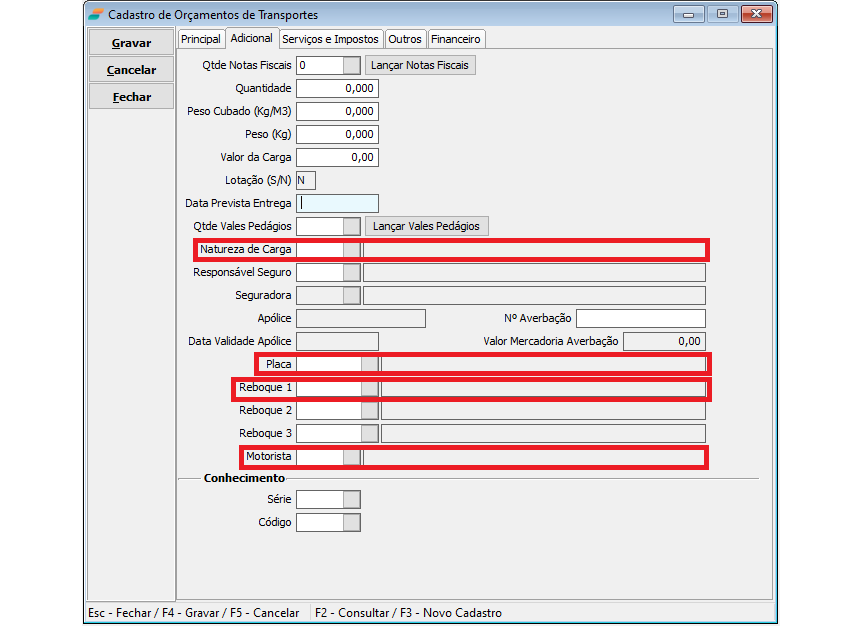This screenshot has width=862, height=626.
Task: Open the lookup button beside Natureza de Carga
Action: pyautogui.click(x=351, y=249)
